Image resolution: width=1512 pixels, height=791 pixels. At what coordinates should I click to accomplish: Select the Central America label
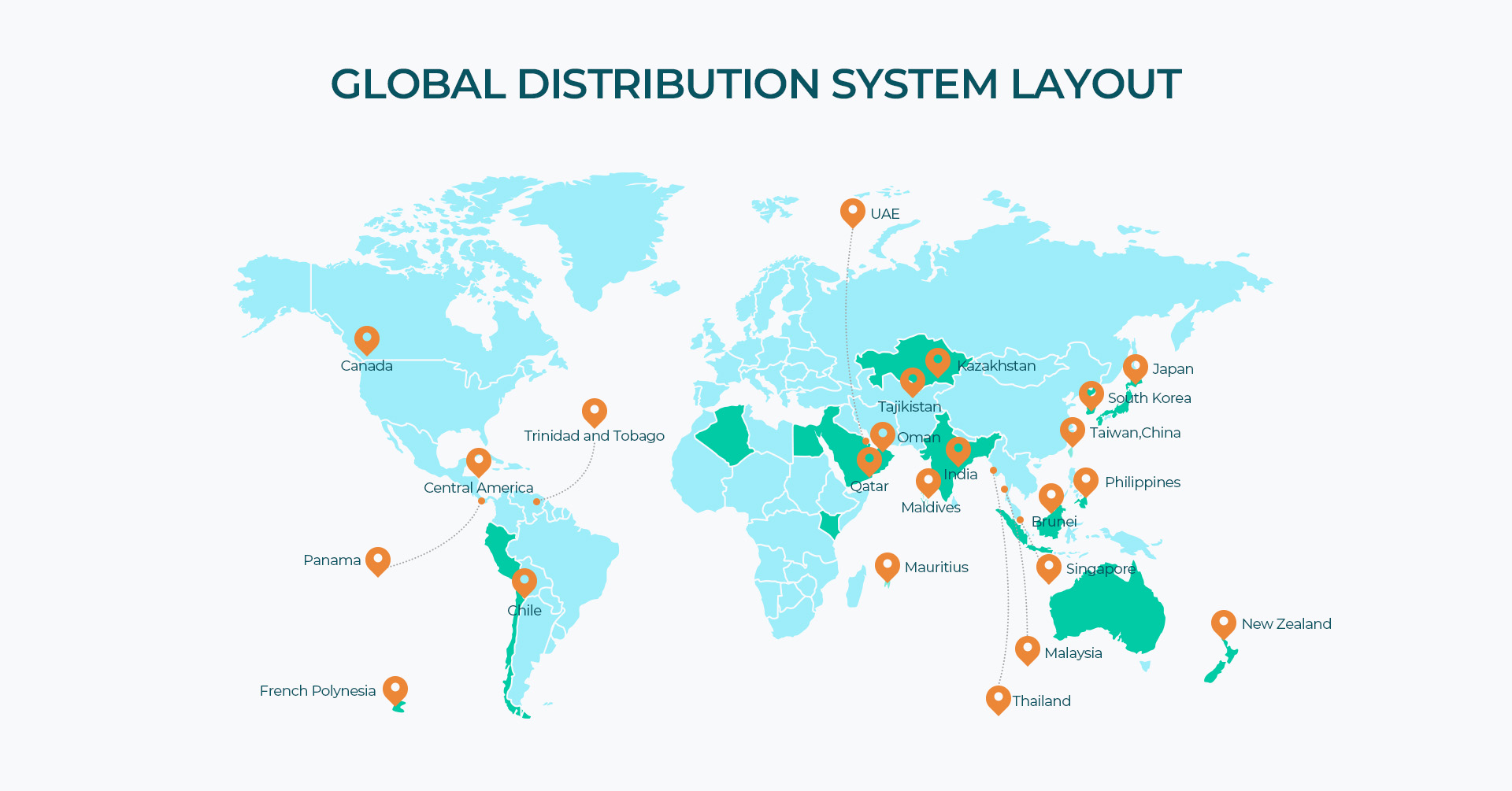(x=478, y=487)
